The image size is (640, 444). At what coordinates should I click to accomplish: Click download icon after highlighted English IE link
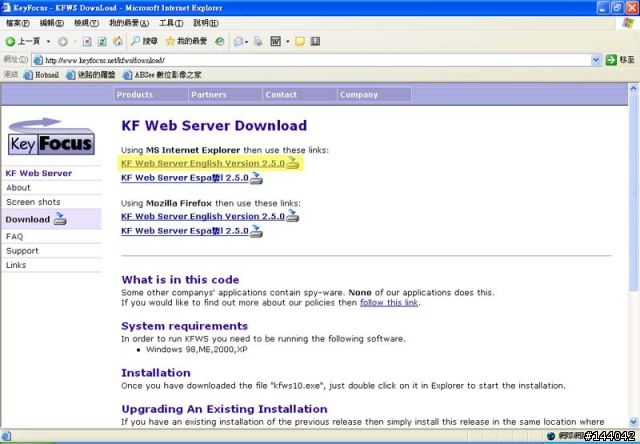(292, 163)
